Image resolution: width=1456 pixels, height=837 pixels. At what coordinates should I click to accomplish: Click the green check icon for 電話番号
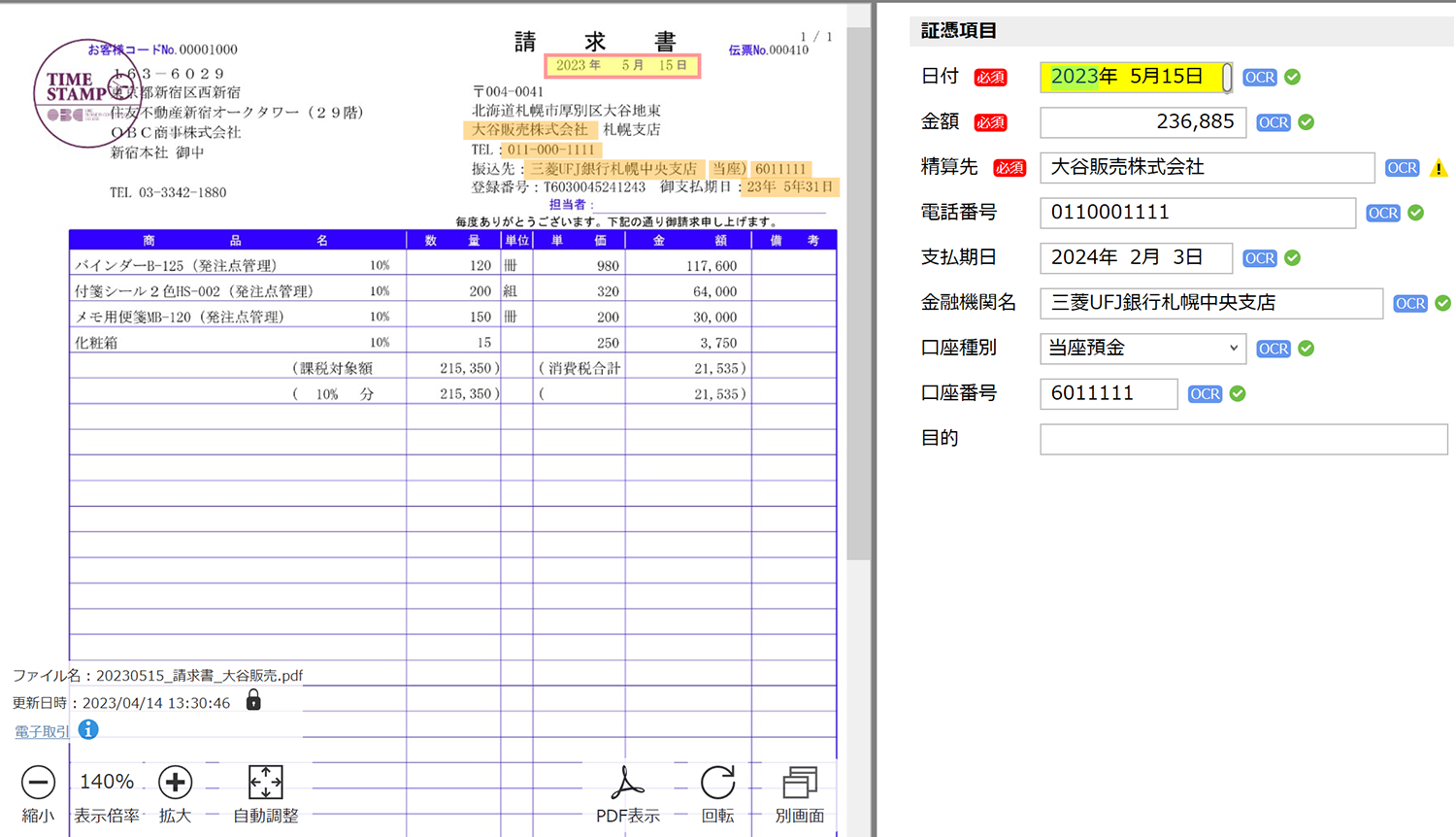coord(1415,213)
